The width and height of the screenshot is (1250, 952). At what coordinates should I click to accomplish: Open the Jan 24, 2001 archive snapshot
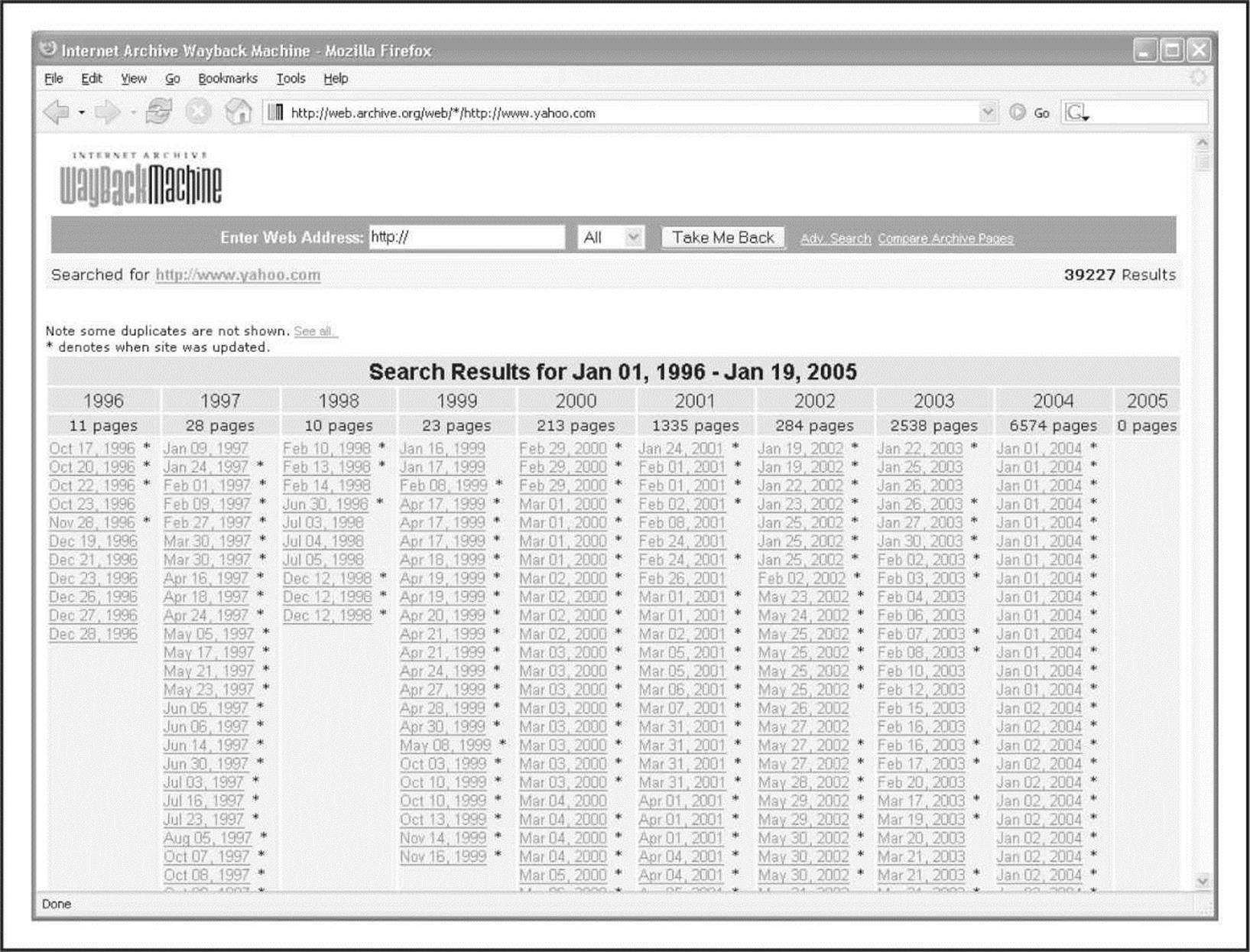pyautogui.click(x=681, y=449)
